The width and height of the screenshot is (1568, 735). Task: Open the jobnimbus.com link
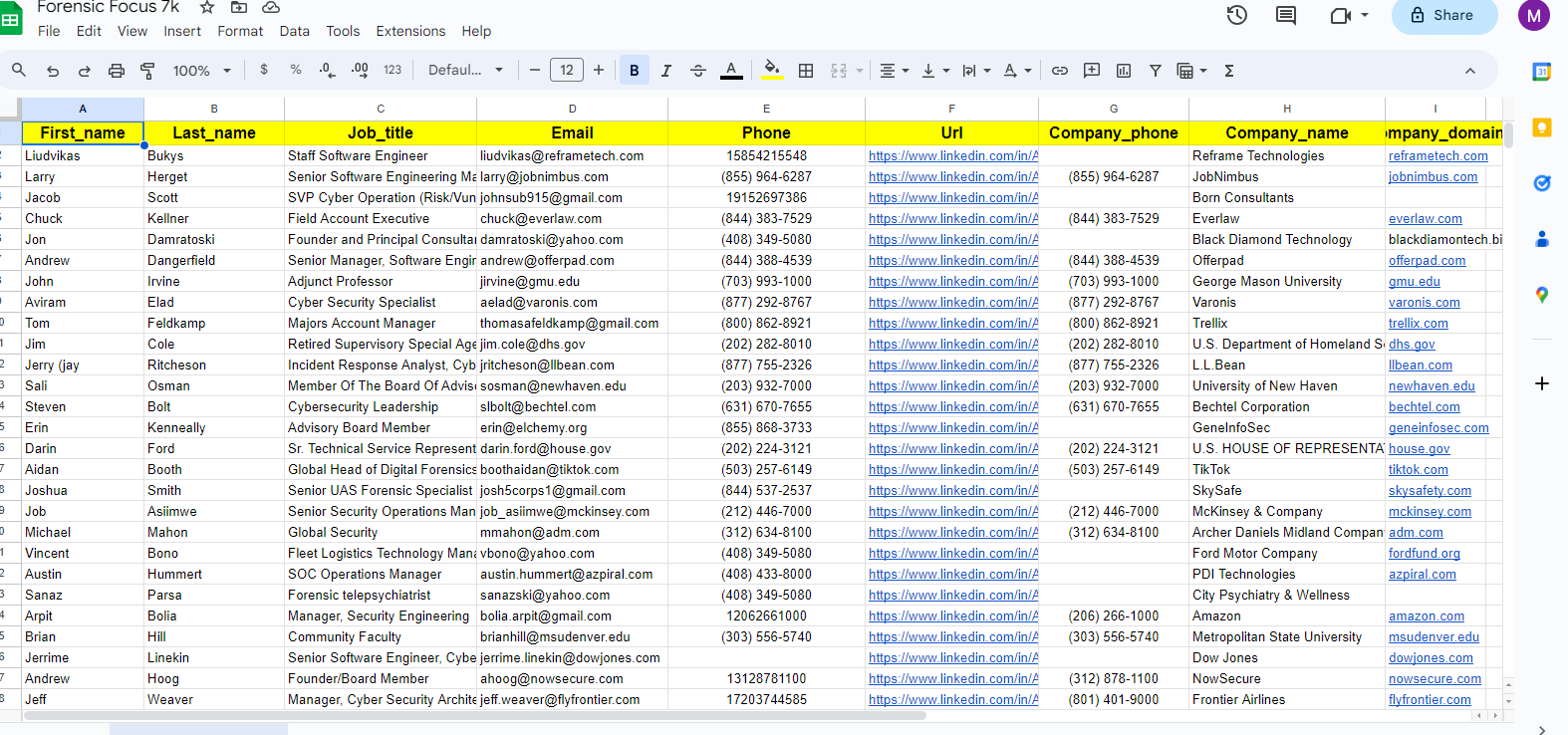click(1433, 176)
